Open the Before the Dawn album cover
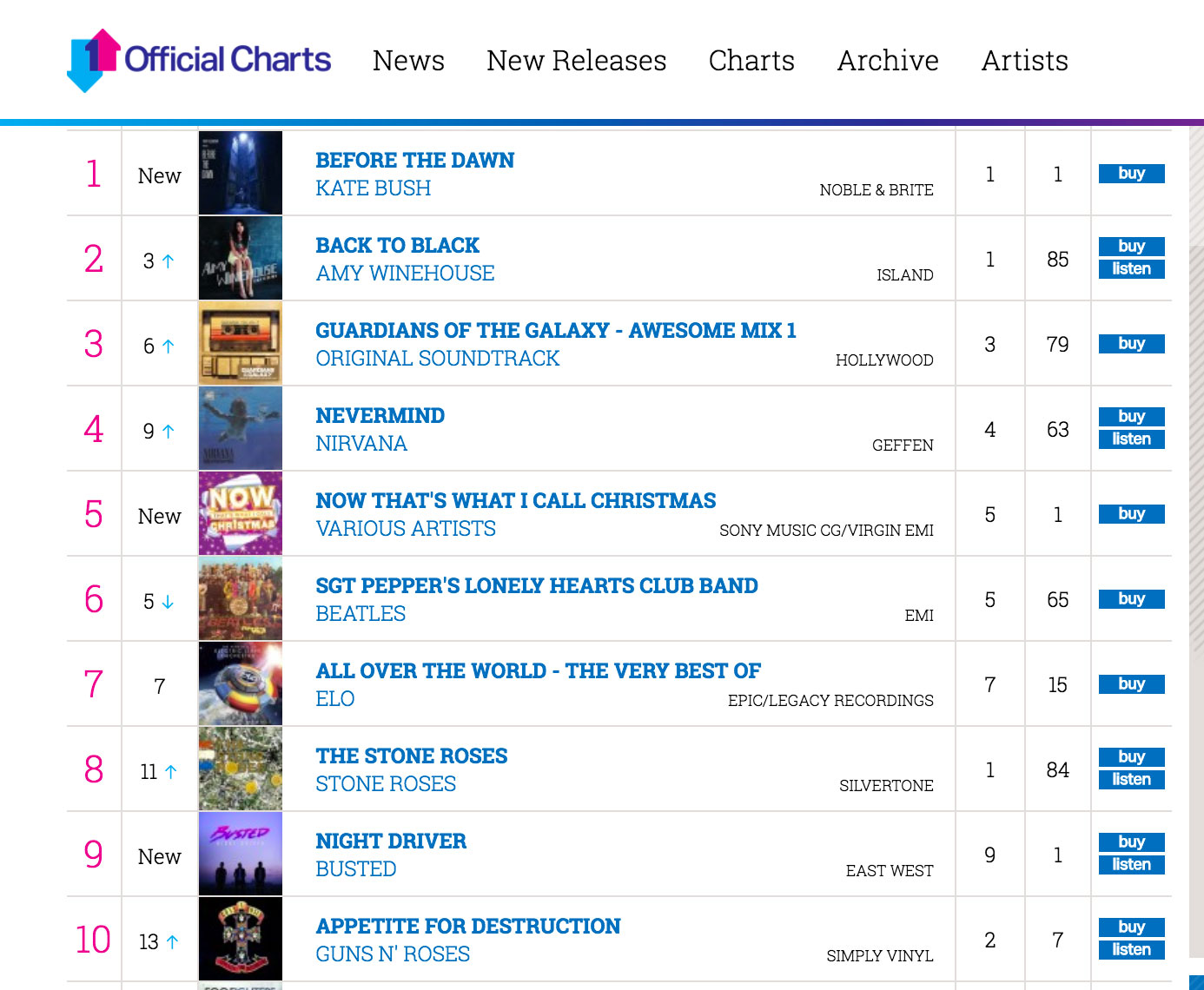This screenshot has height=990, width=1204. [x=241, y=173]
